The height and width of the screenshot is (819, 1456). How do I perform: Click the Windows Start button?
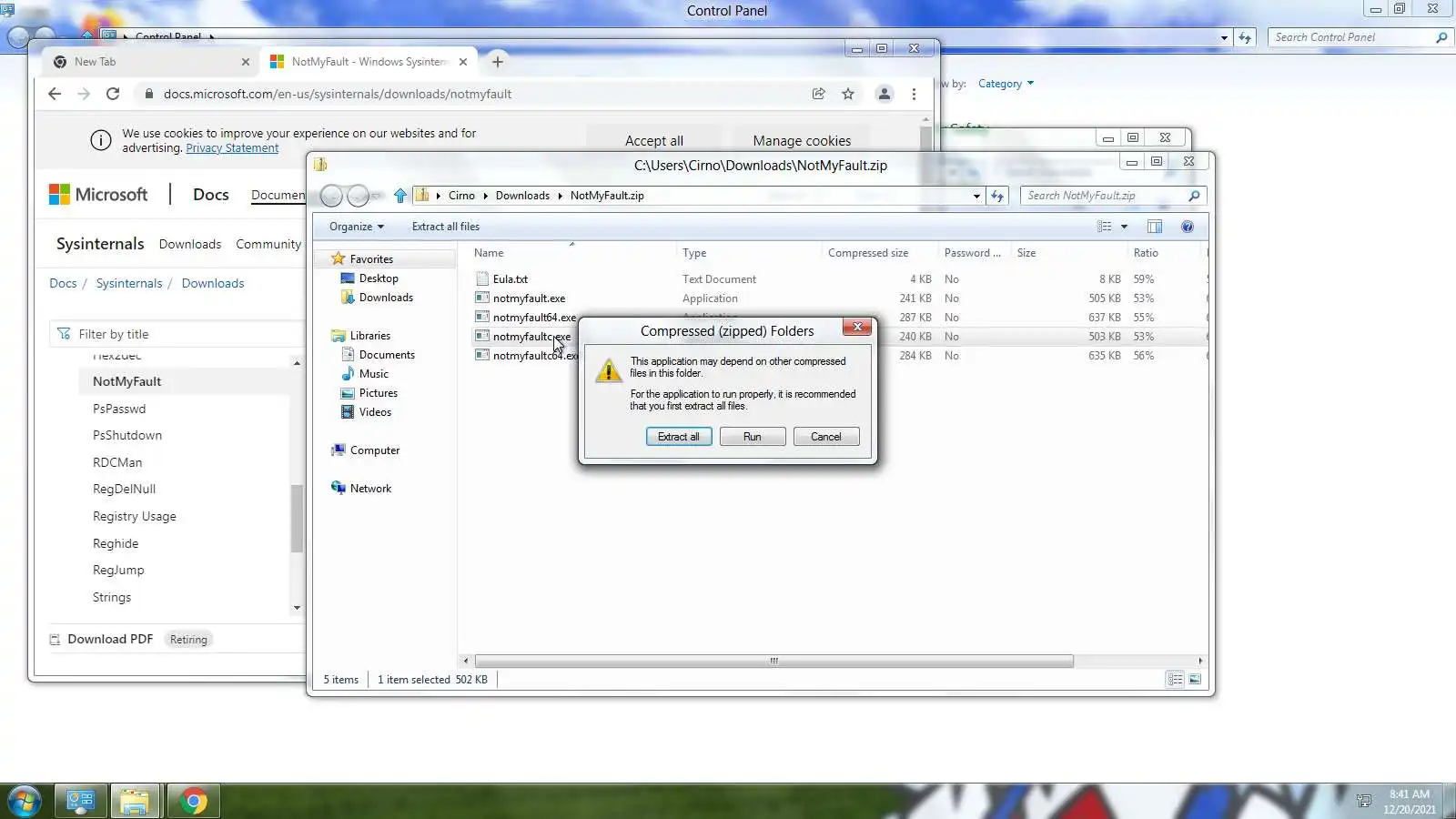[x=24, y=802]
